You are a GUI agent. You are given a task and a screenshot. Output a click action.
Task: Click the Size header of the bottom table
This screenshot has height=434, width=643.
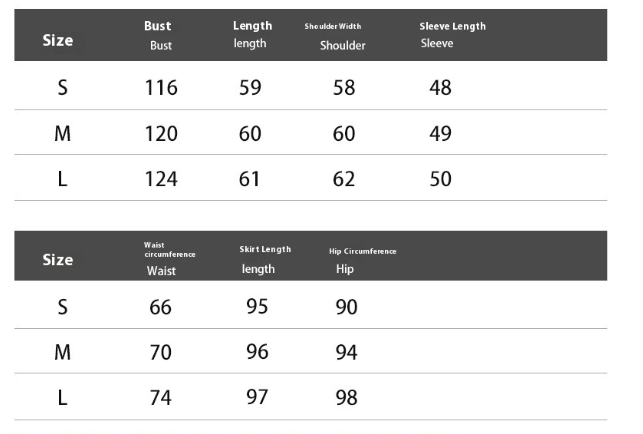point(58,260)
